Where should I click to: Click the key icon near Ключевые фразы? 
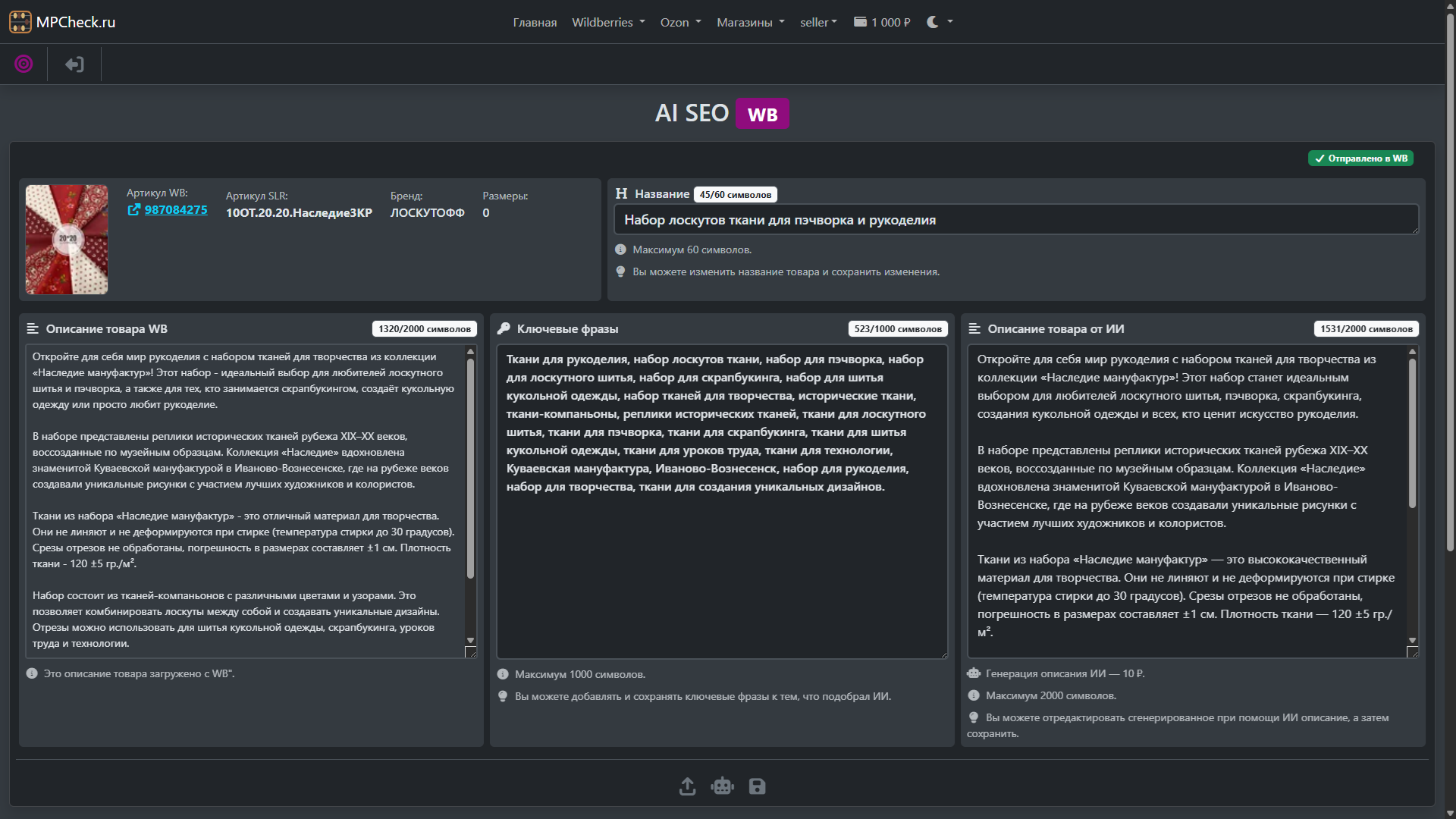(504, 329)
